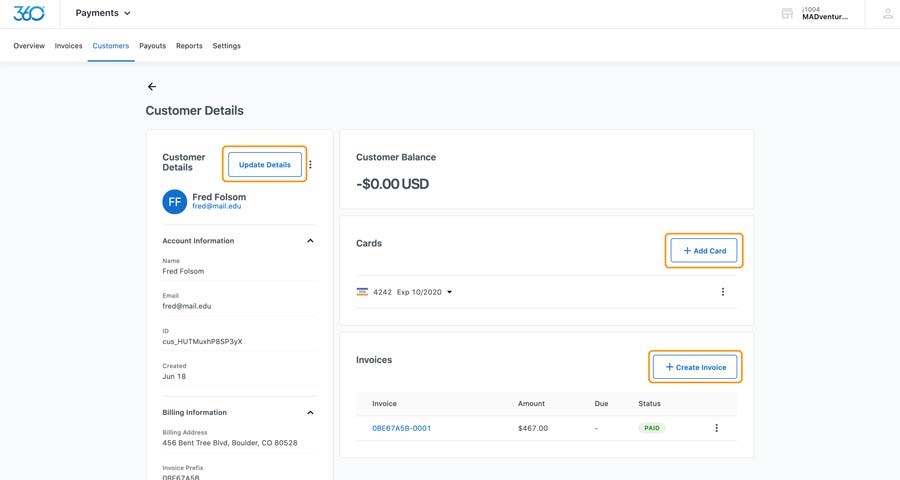Select the Customers tab
This screenshot has height=480, width=900.
point(111,46)
